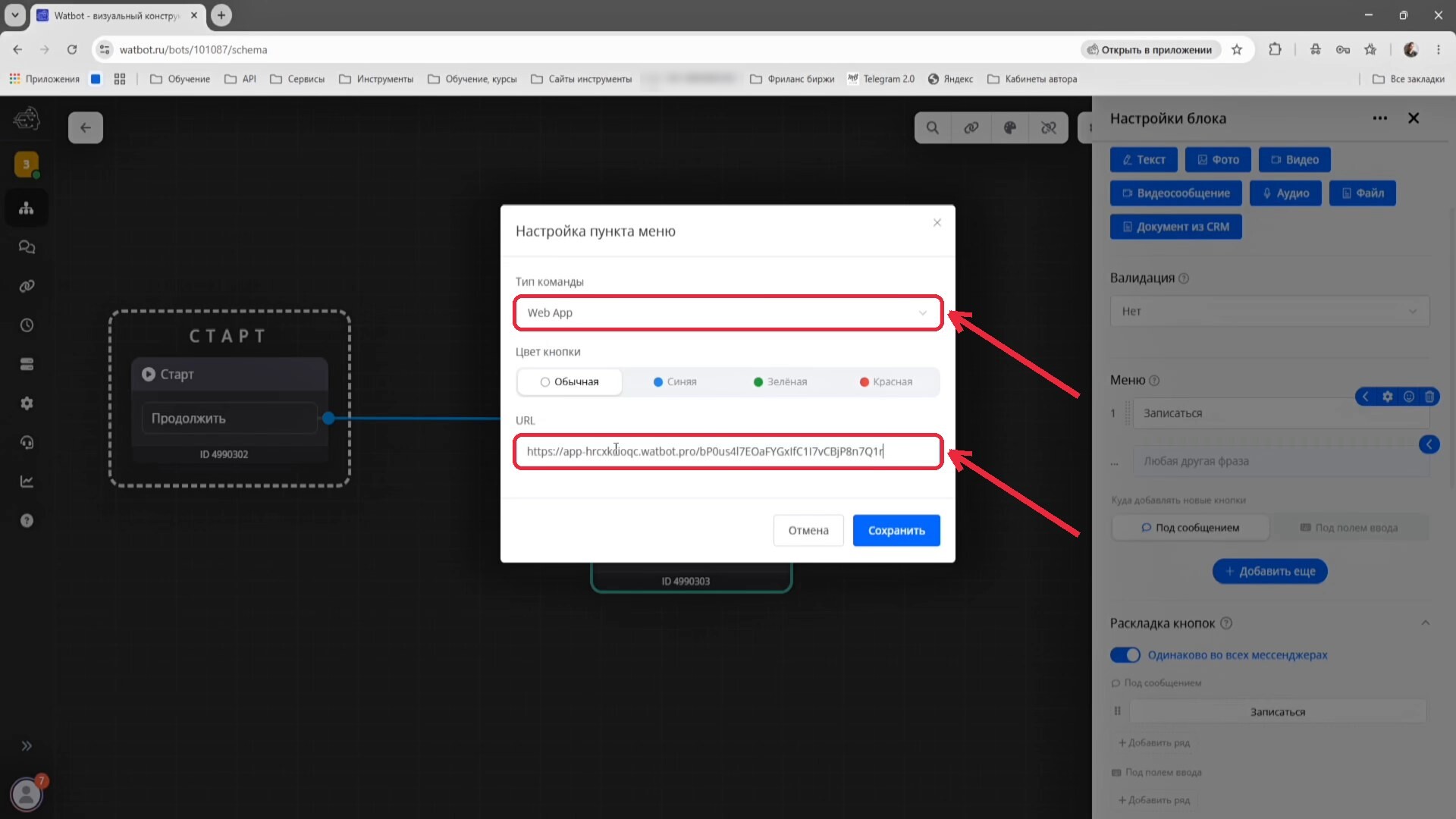1456x819 pixels.
Task: Open the database sidebar icon
Action: point(27,364)
